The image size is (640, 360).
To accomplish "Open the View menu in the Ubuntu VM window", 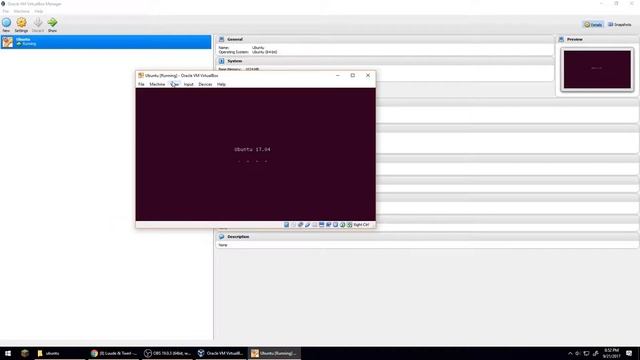I will pyautogui.click(x=175, y=84).
